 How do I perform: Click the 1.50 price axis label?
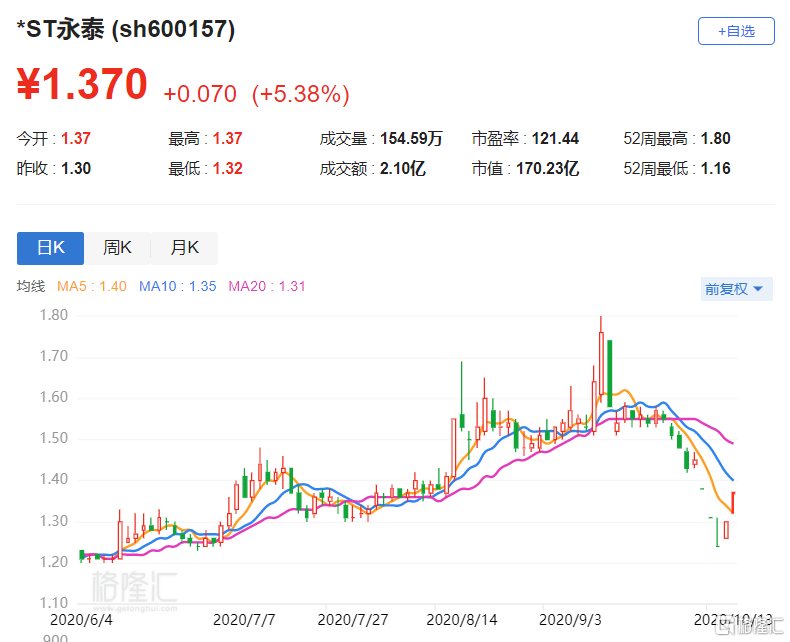[x=53, y=438]
